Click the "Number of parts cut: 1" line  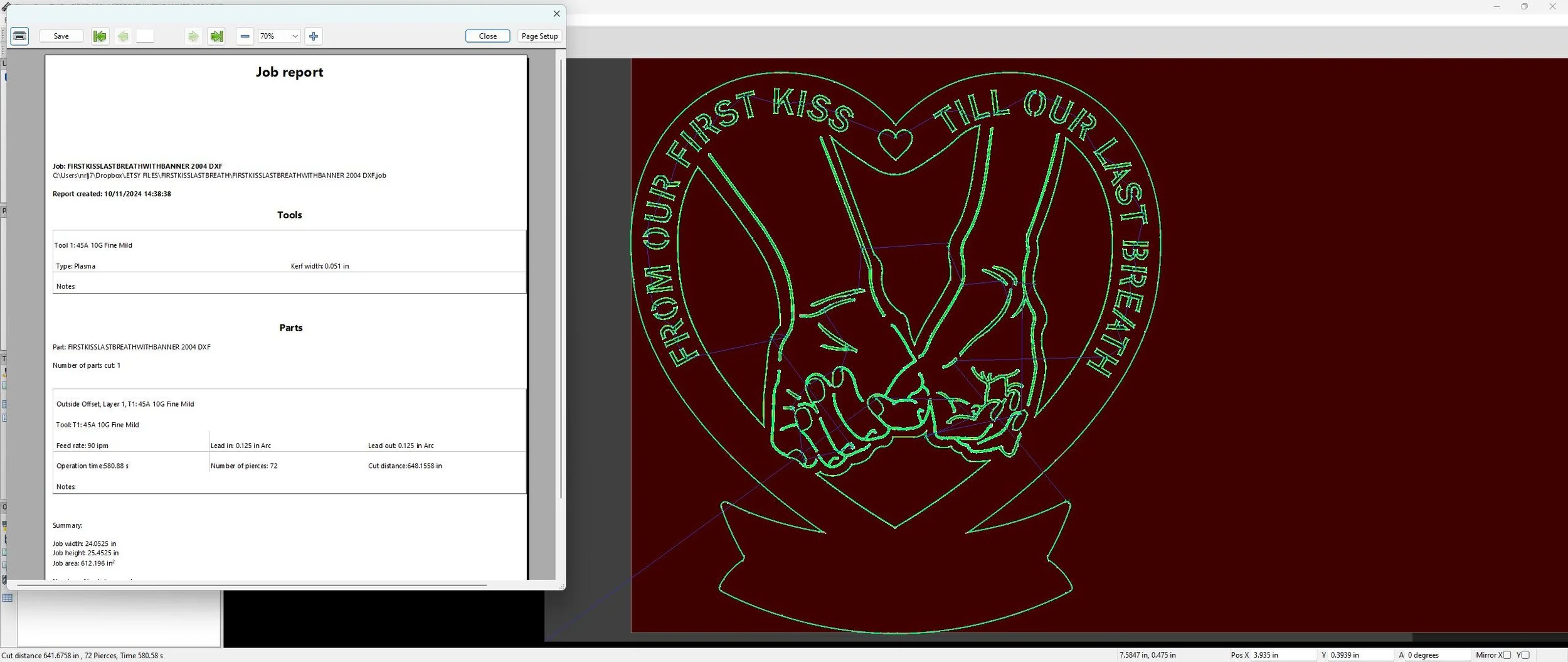tap(87, 365)
